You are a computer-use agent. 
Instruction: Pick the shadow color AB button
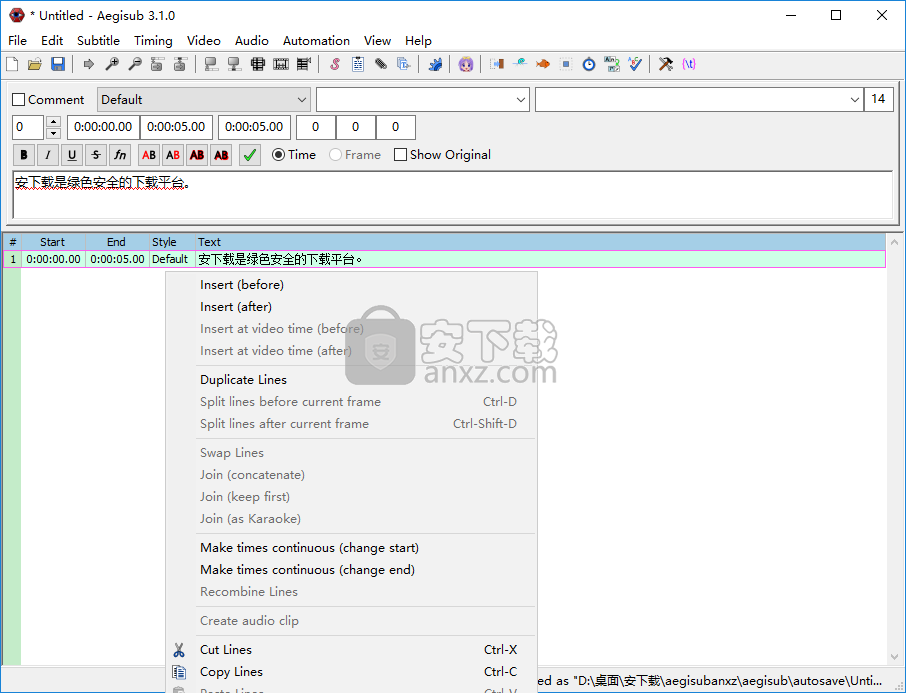[221, 155]
